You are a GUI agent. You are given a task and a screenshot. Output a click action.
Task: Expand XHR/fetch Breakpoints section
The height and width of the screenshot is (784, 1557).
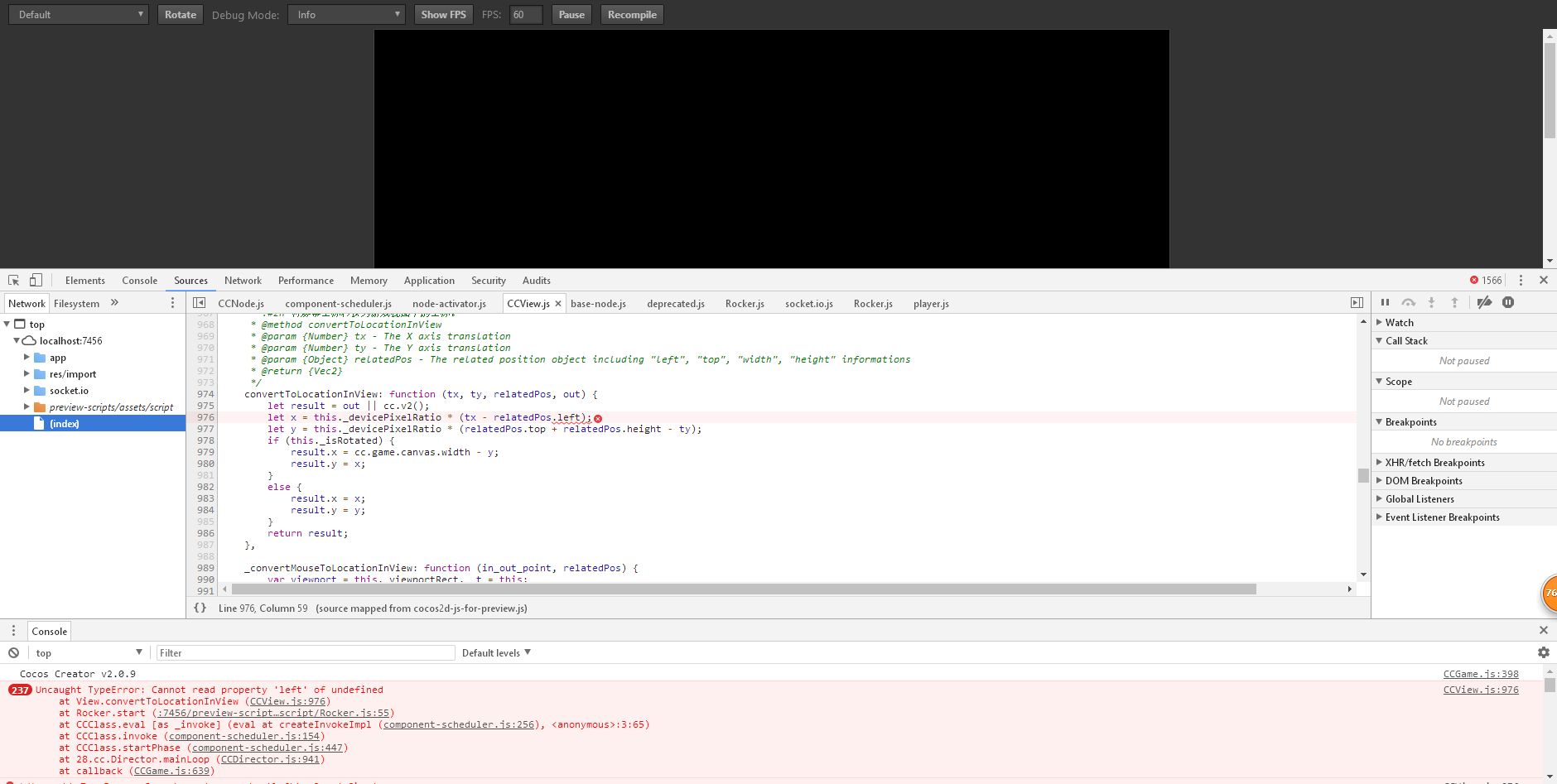(1463, 463)
